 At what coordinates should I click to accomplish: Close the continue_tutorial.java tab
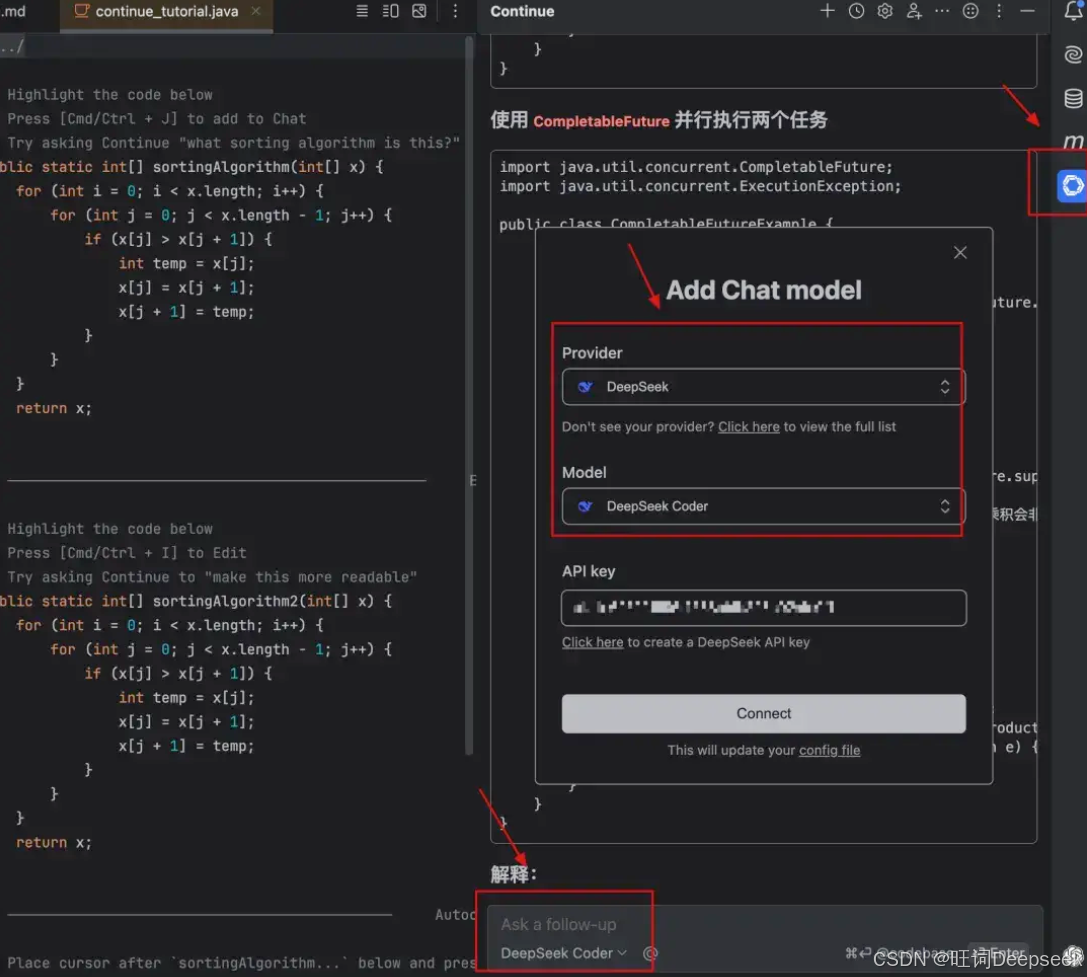(256, 11)
